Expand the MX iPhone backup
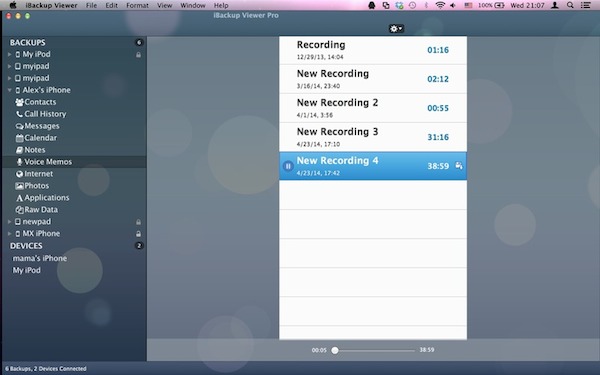Screen dimensions: 600x375 (10, 234)
